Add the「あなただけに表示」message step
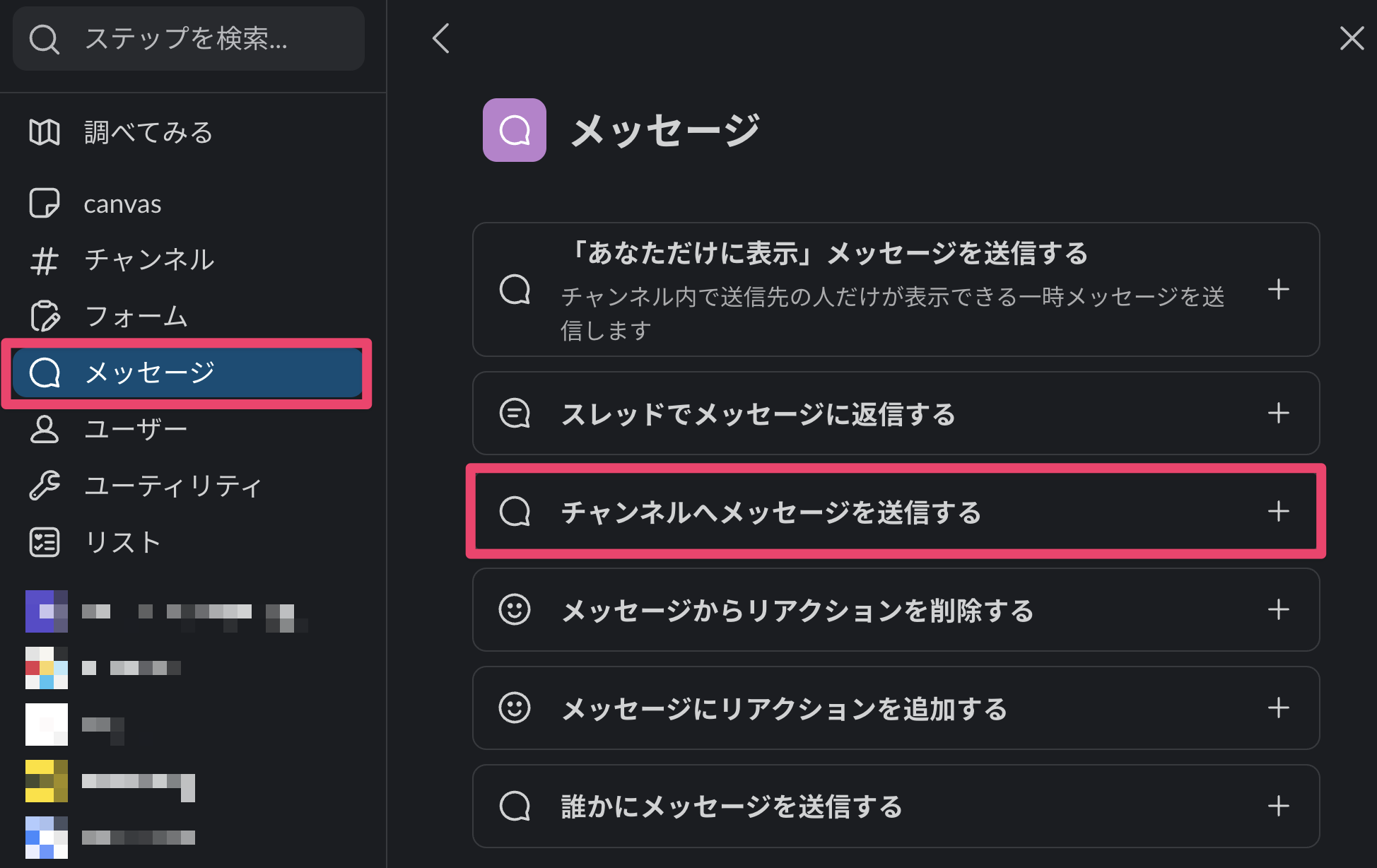This screenshot has width=1377, height=868. pyautogui.click(x=1278, y=290)
